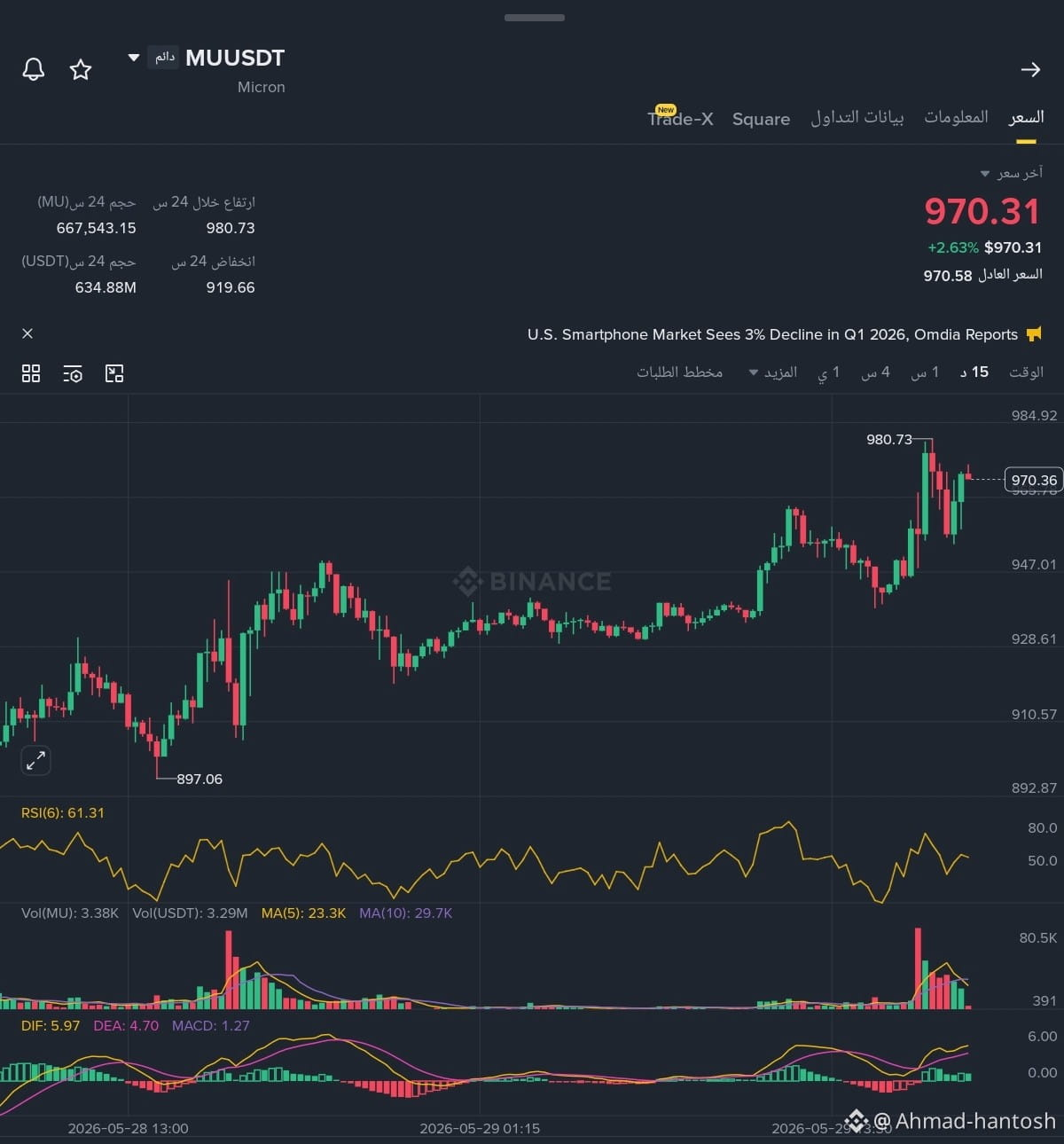The image size is (1064, 1144).
Task: Tap the Vol(MU): 3.38K label
Action: (x=70, y=913)
